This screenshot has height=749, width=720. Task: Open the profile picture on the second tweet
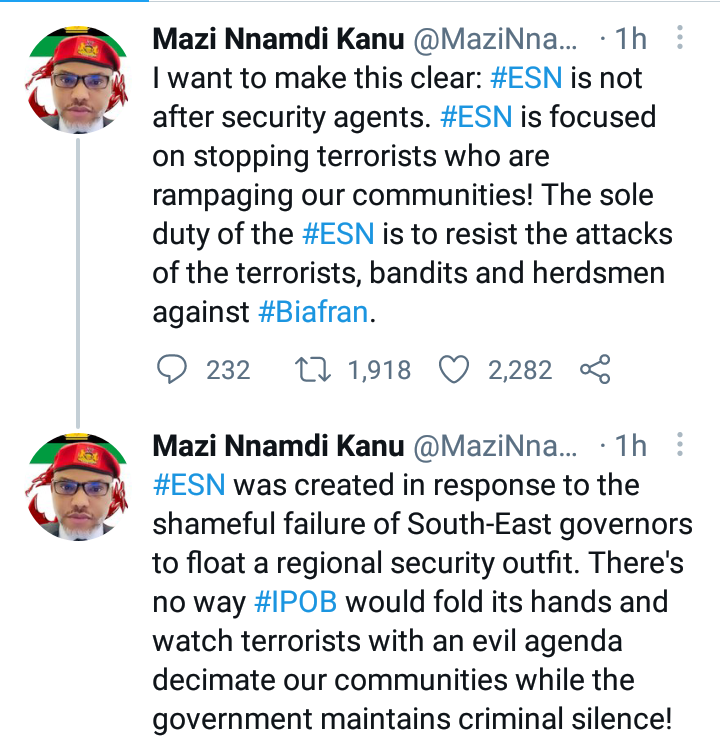tap(78, 487)
